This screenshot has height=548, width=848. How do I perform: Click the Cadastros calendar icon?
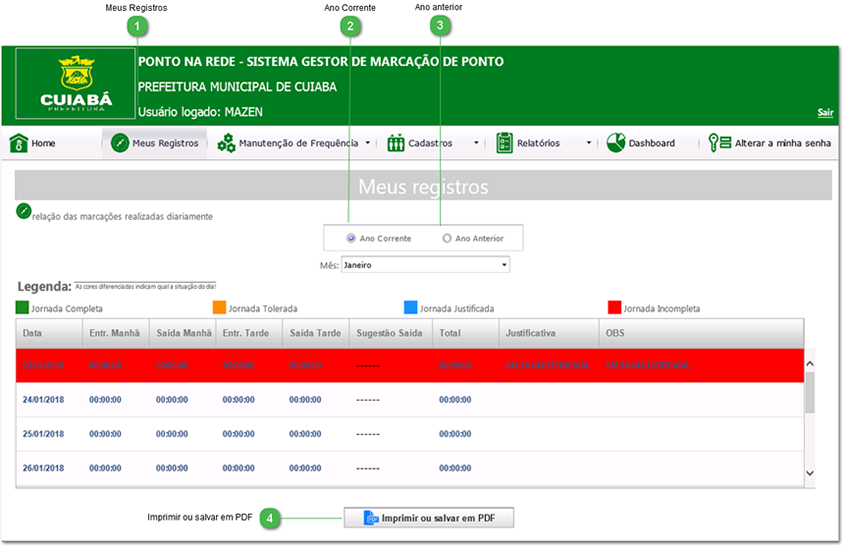395,143
